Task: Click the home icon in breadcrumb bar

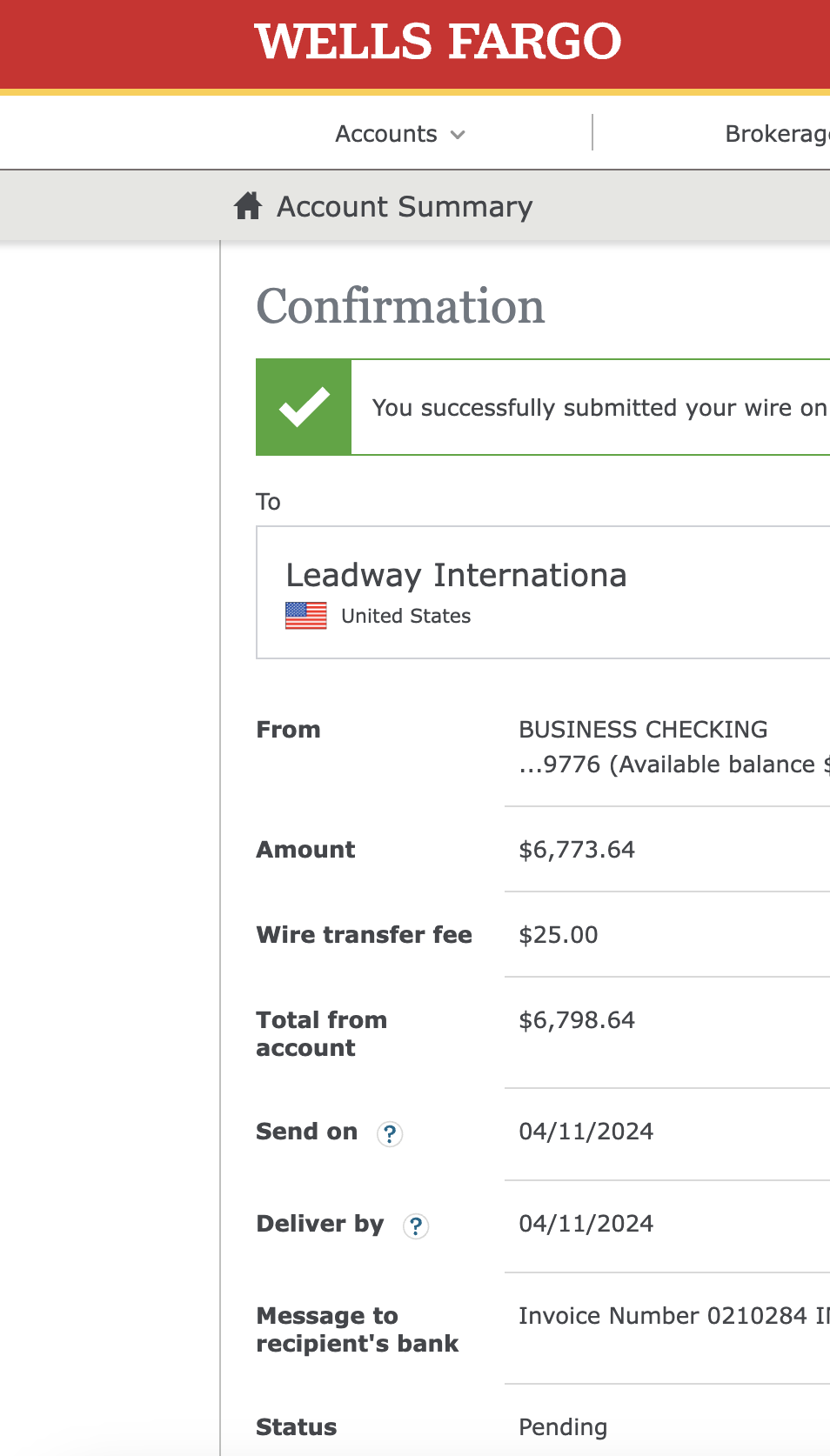Action: click(x=248, y=206)
